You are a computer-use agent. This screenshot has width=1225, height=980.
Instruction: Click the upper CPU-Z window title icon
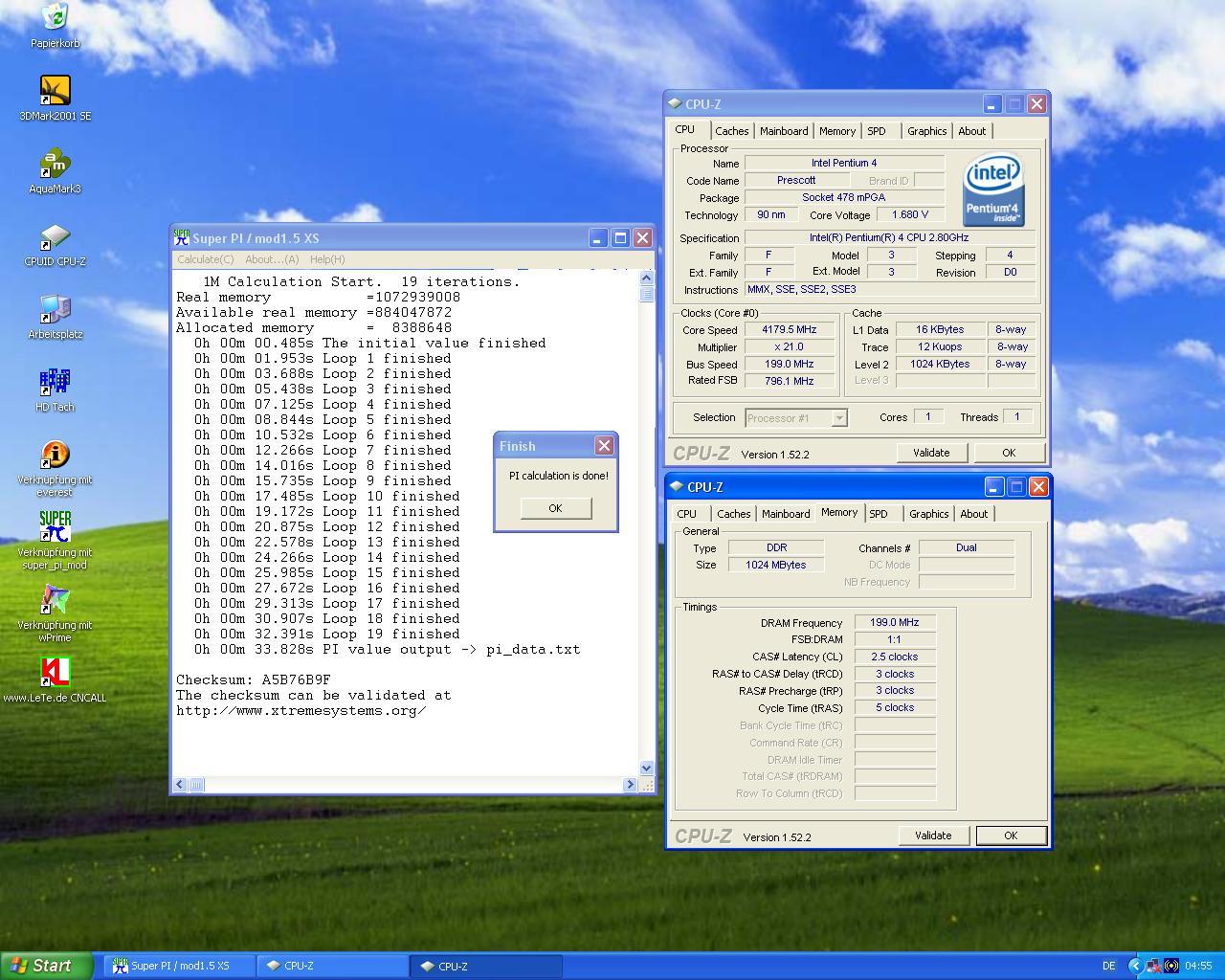coord(676,104)
